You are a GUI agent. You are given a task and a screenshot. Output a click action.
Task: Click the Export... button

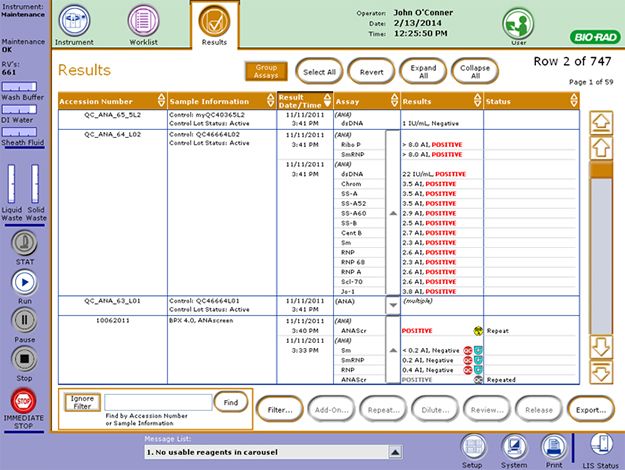591,409
